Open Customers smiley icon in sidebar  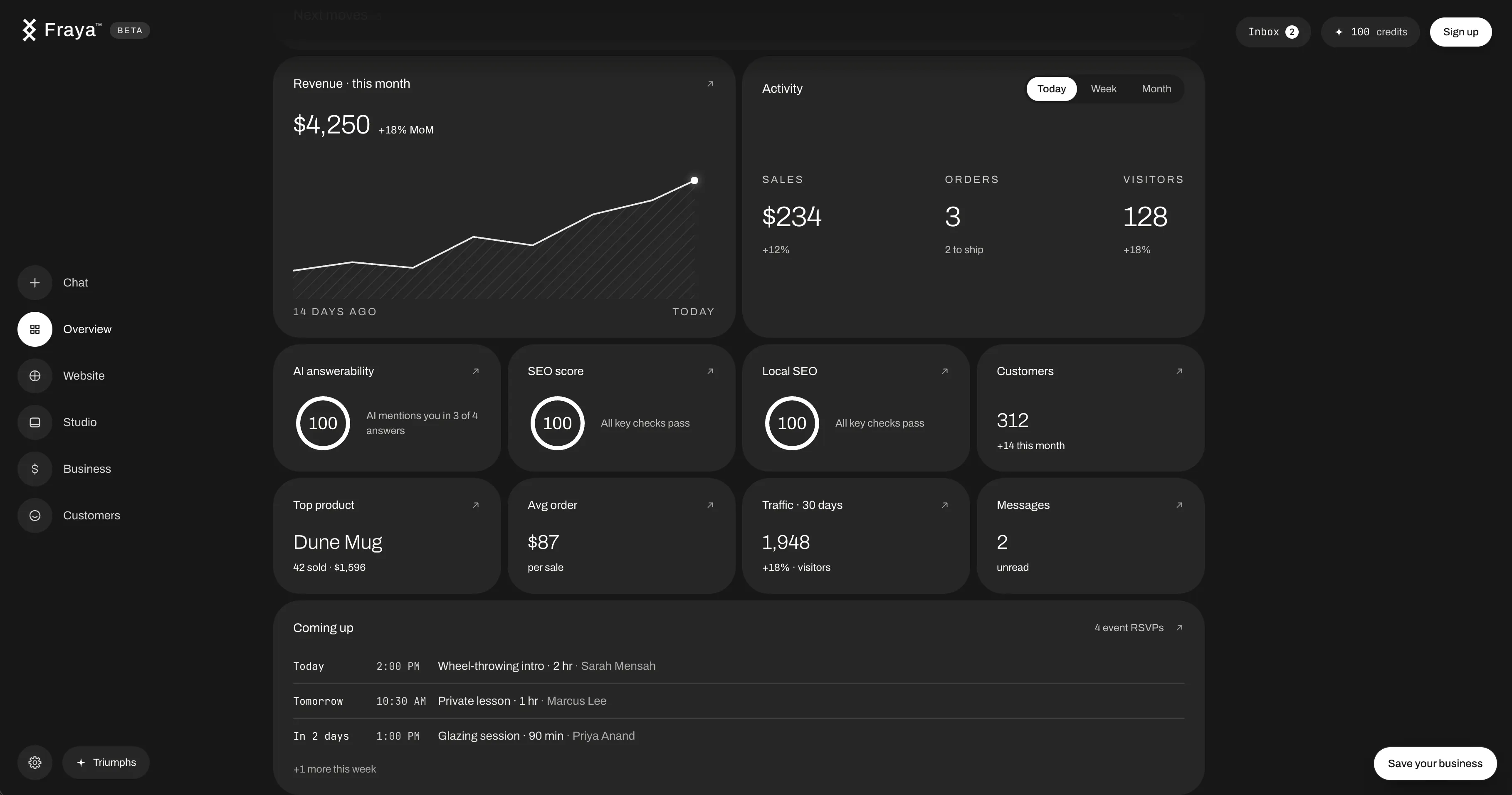click(x=35, y=515)
